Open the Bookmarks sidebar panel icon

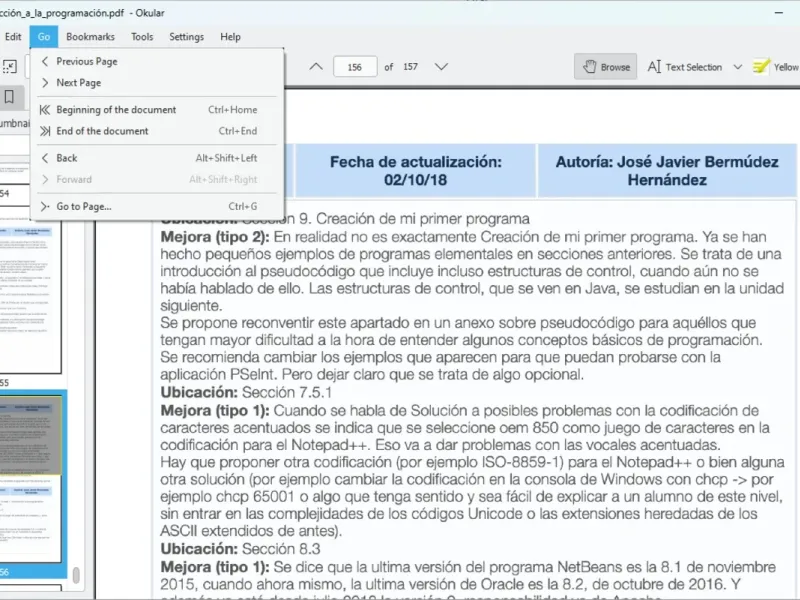pyautogui.click(x=9, y=97)
